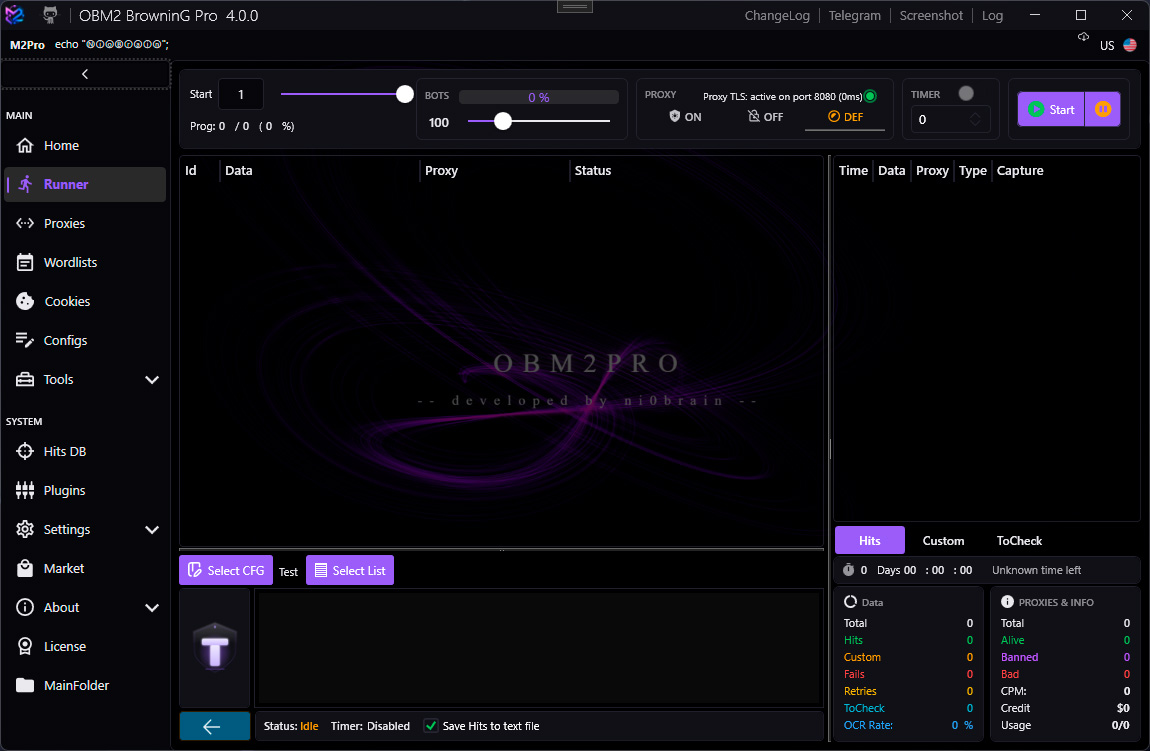Image resolution: width=1150 pixels, height=751 pixels.
Task: Click the BOTS count slider handle
Action: (x=502, y=121)
